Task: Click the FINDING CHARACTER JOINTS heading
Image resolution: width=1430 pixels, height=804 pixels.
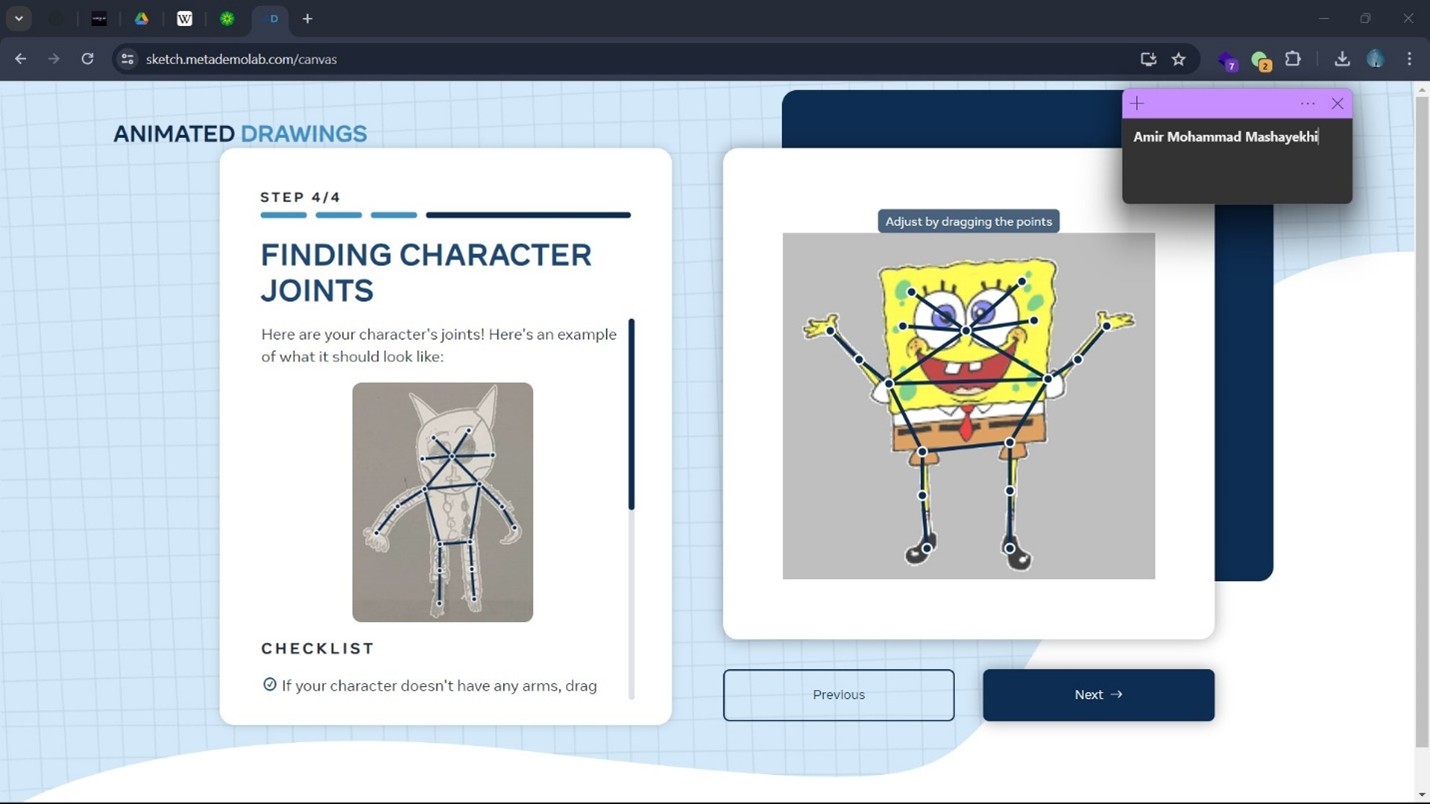Action: [426, 272]
